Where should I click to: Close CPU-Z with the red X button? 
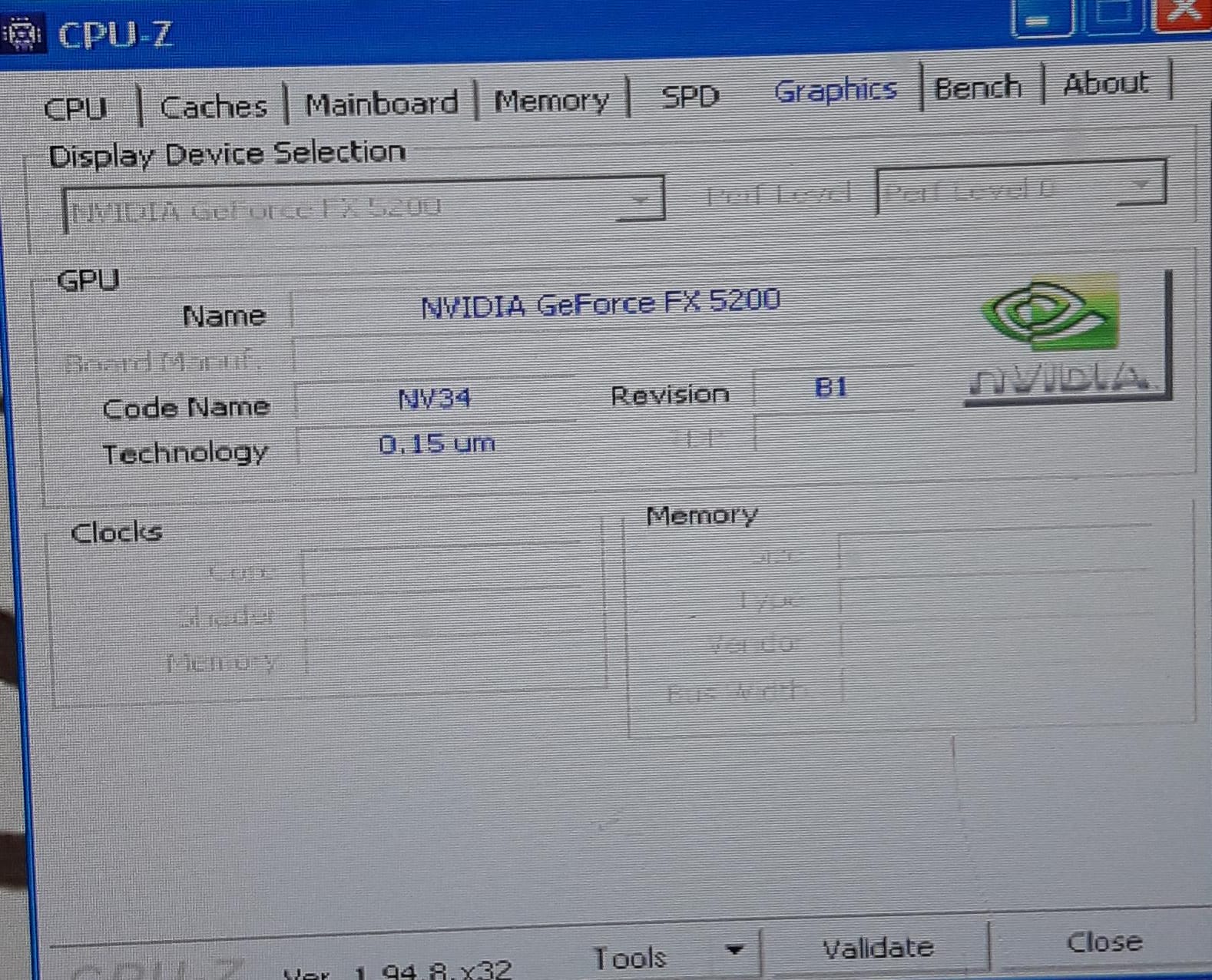tap(1184, 14)
